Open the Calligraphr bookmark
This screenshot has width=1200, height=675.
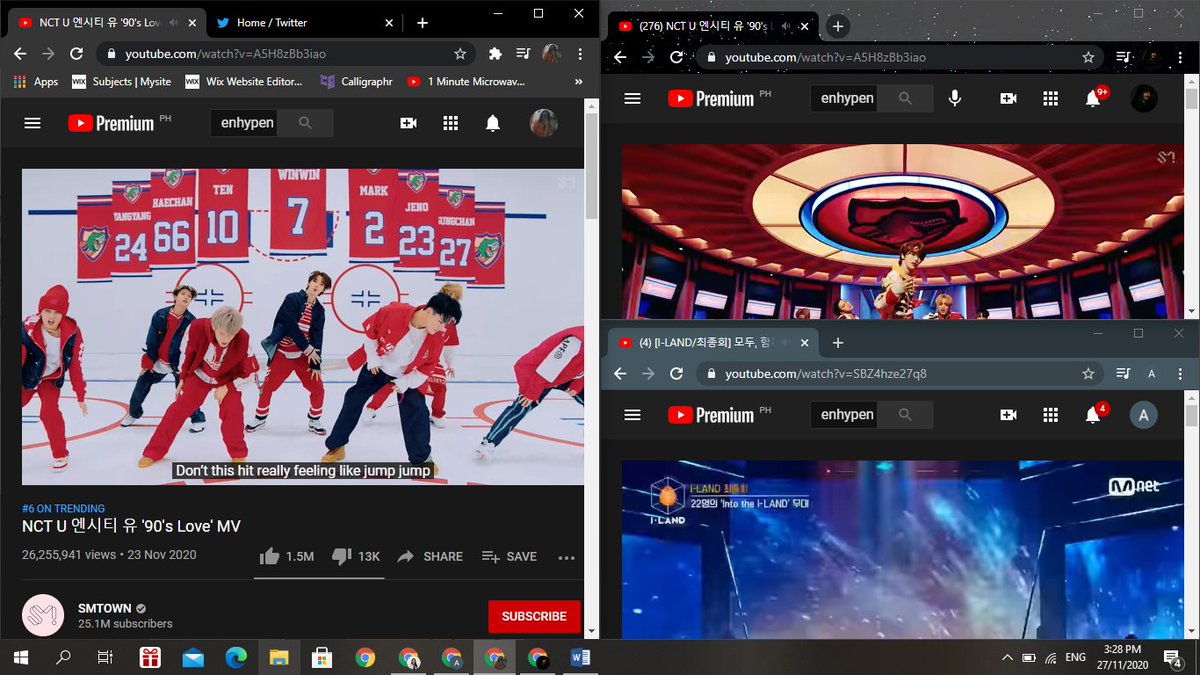tap(356, 82)
